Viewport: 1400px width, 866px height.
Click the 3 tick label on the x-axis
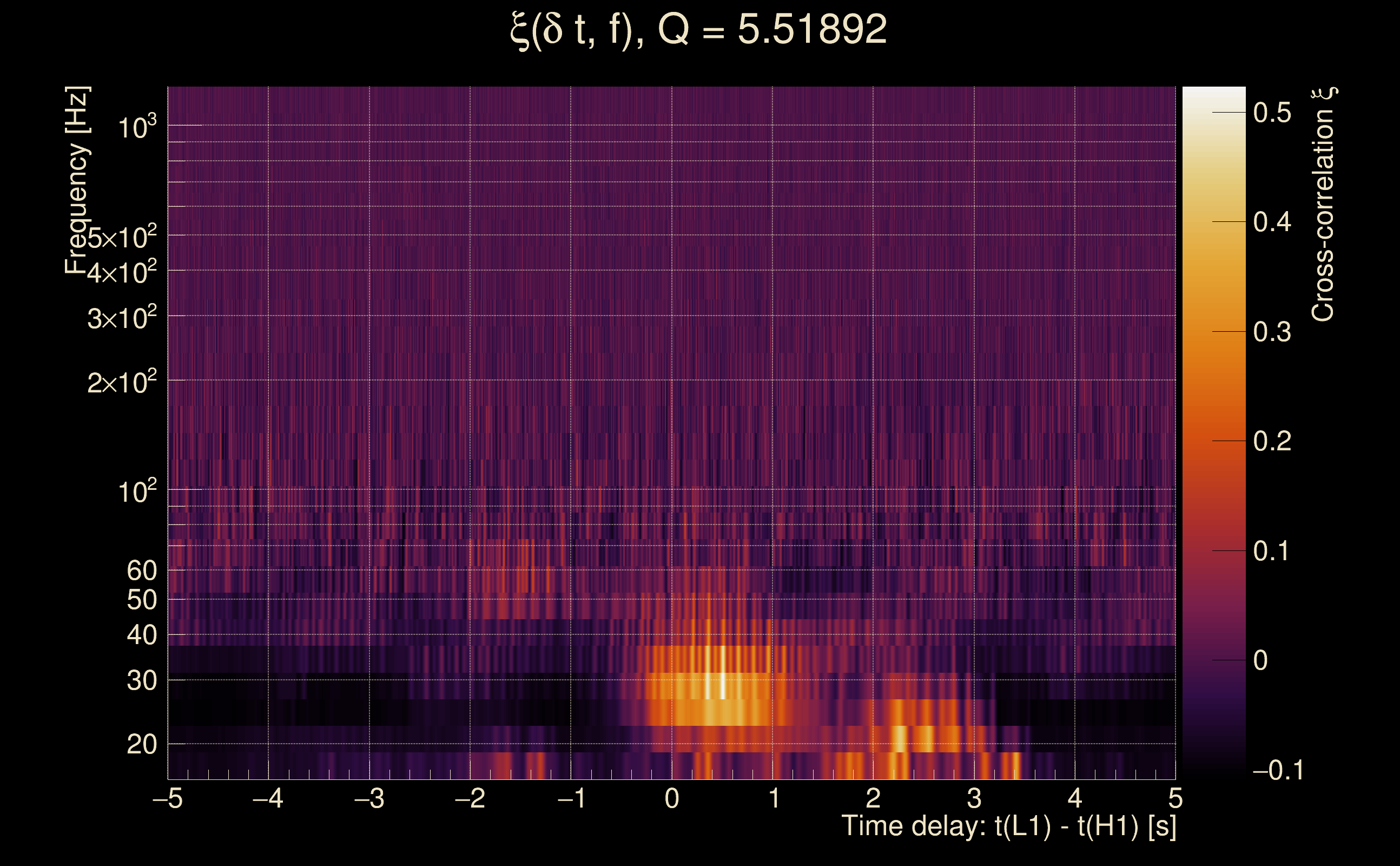click(x=974, y=799)
